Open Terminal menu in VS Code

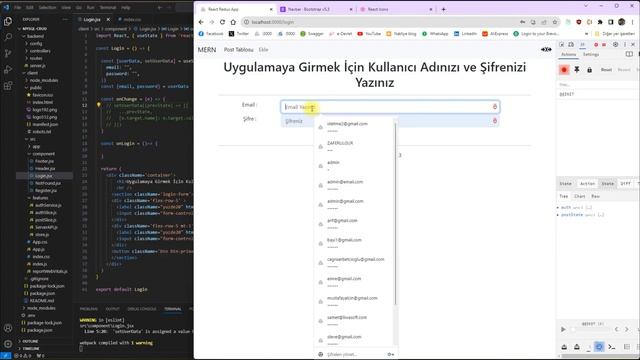coord(108,7)
